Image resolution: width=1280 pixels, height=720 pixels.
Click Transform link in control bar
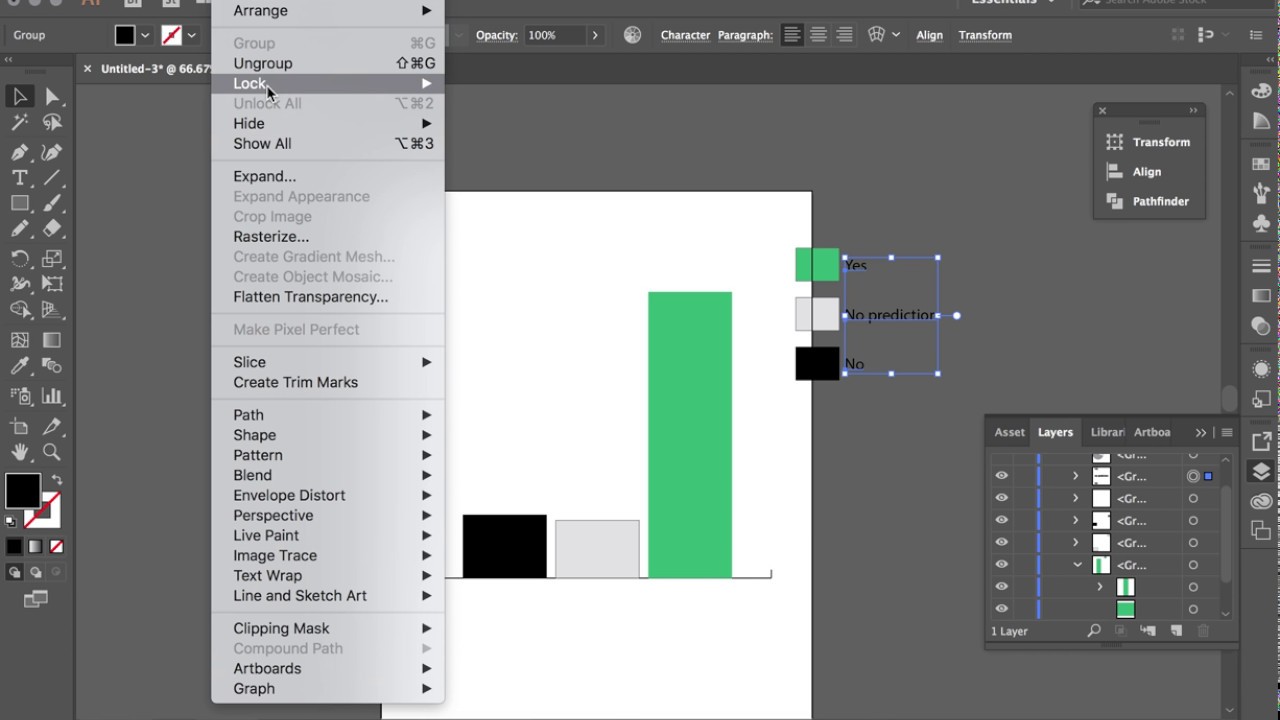[x=985, y=35]
